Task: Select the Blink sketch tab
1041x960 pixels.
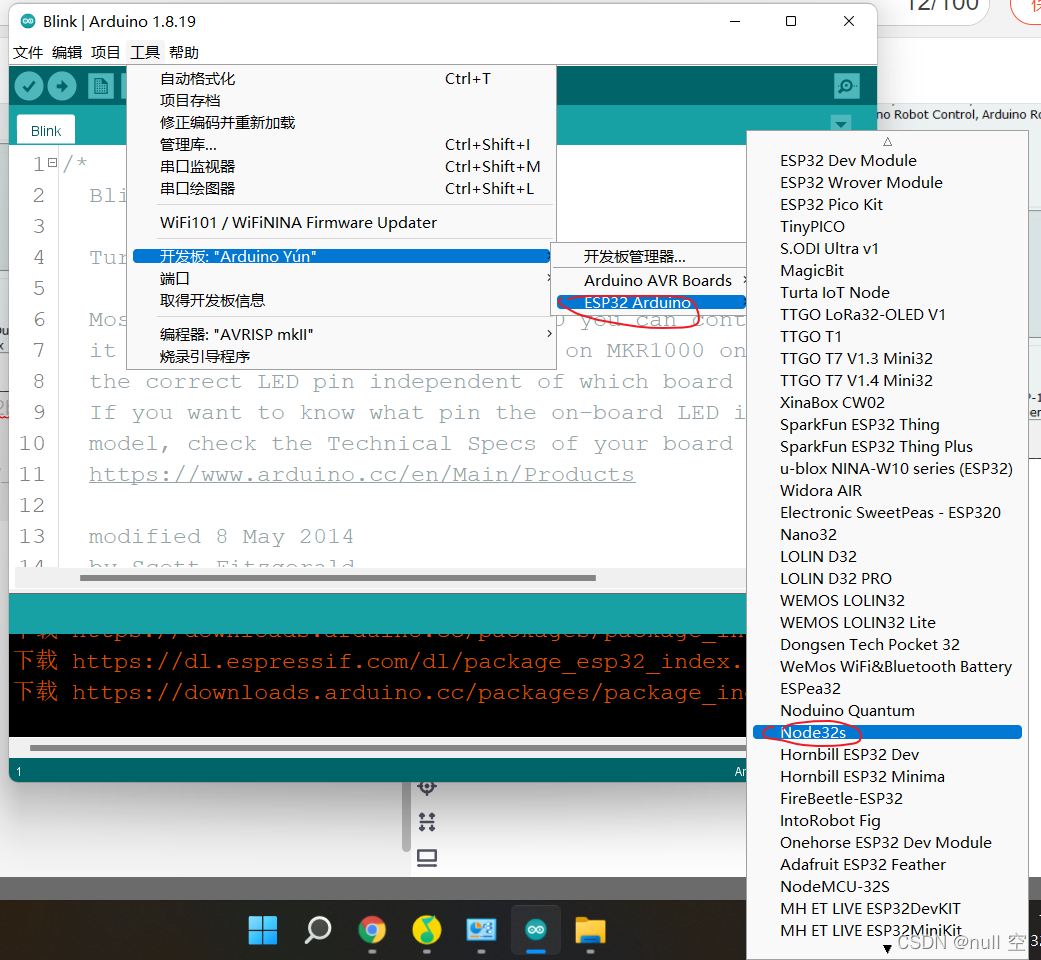Action: coord(46,131)
